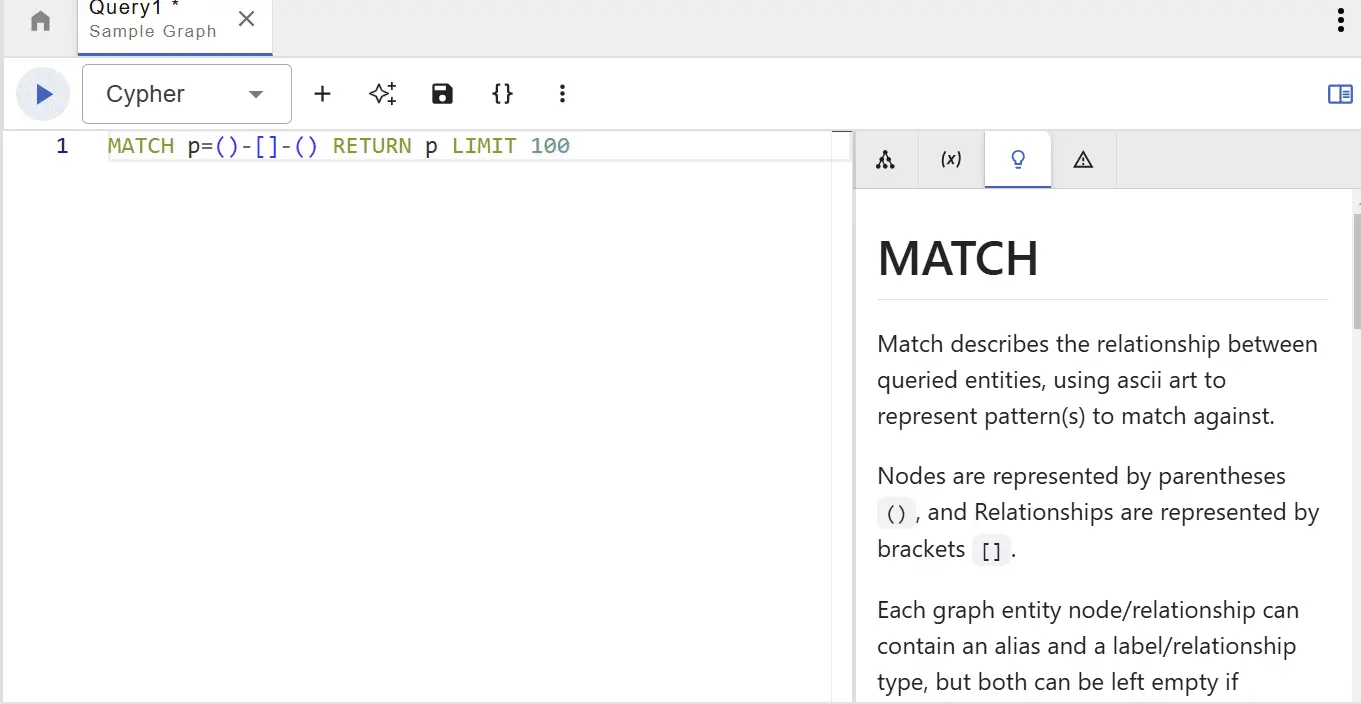Open the top-right options menu
The width and height of the screenshot is (1361, 704).
1339,20
